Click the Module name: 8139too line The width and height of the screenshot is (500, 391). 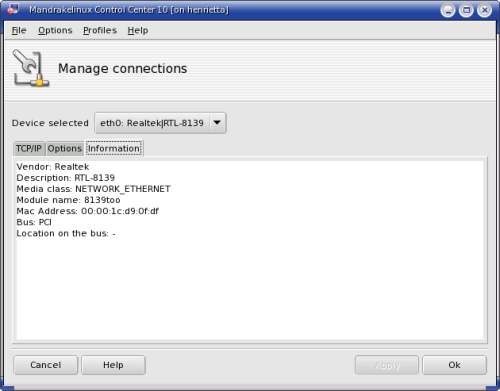coord(68,200)
